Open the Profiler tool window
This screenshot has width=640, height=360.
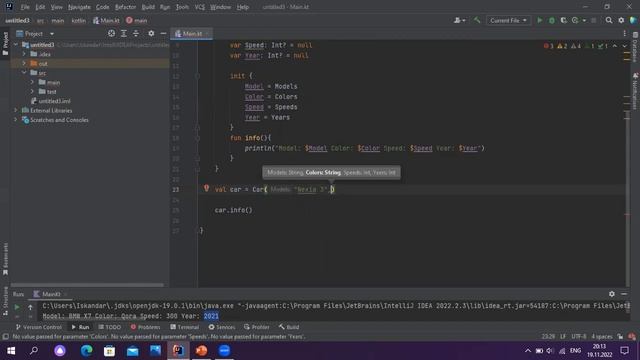(256, 327)
